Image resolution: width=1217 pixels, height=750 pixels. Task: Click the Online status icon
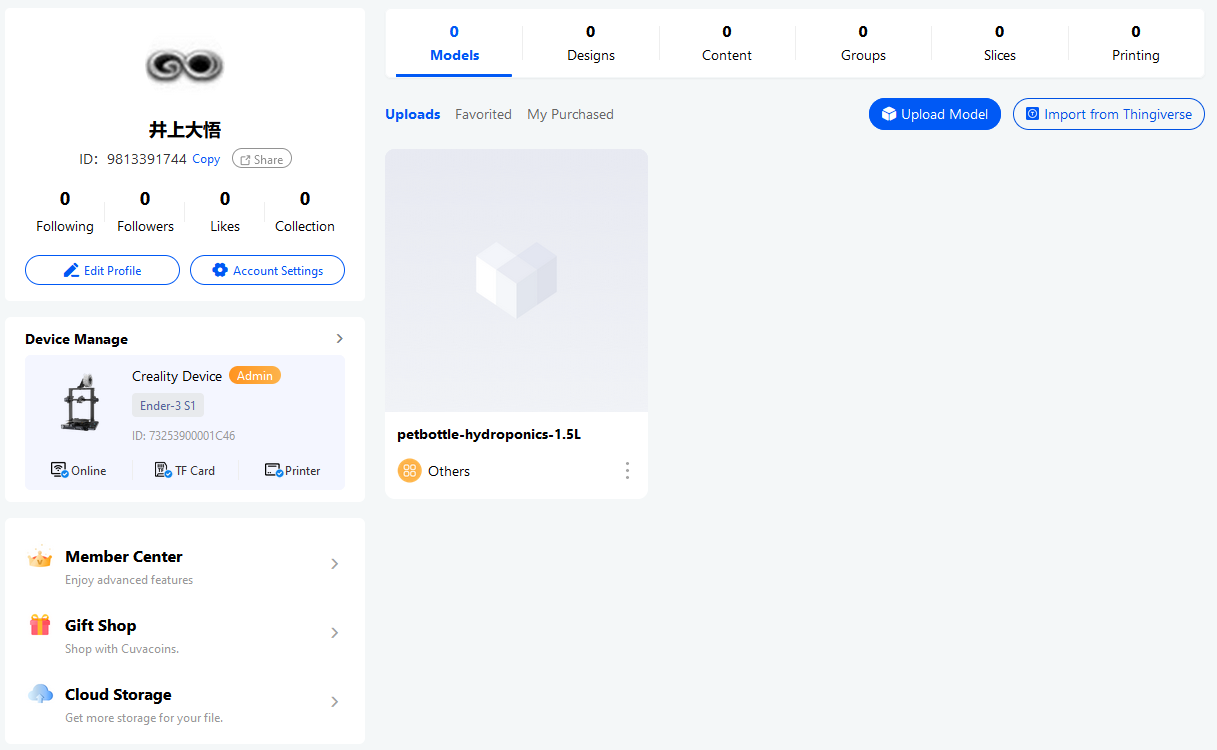coord(59,470)
